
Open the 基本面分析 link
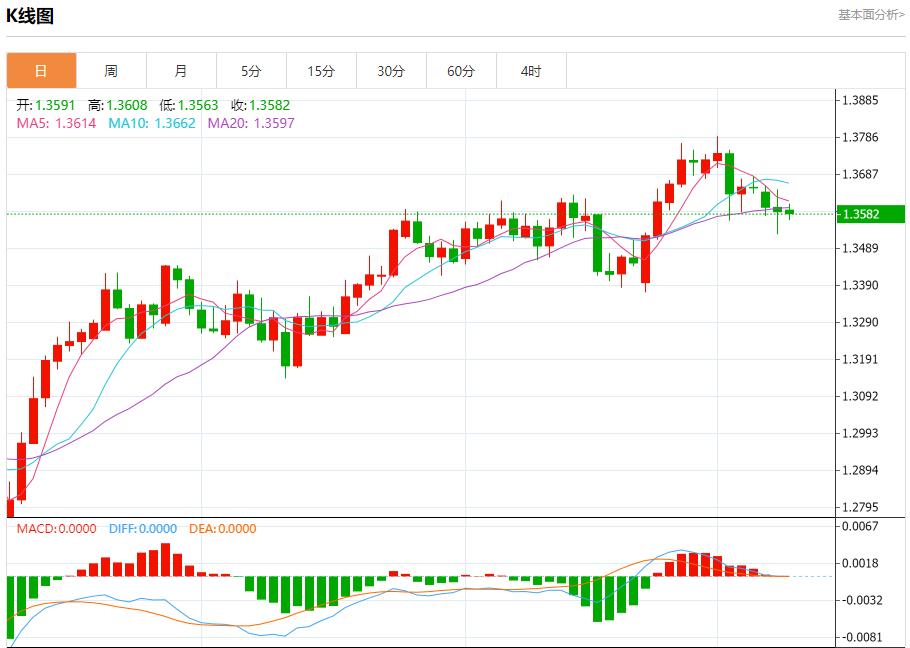pyautogui.click(x=870, y=15)
